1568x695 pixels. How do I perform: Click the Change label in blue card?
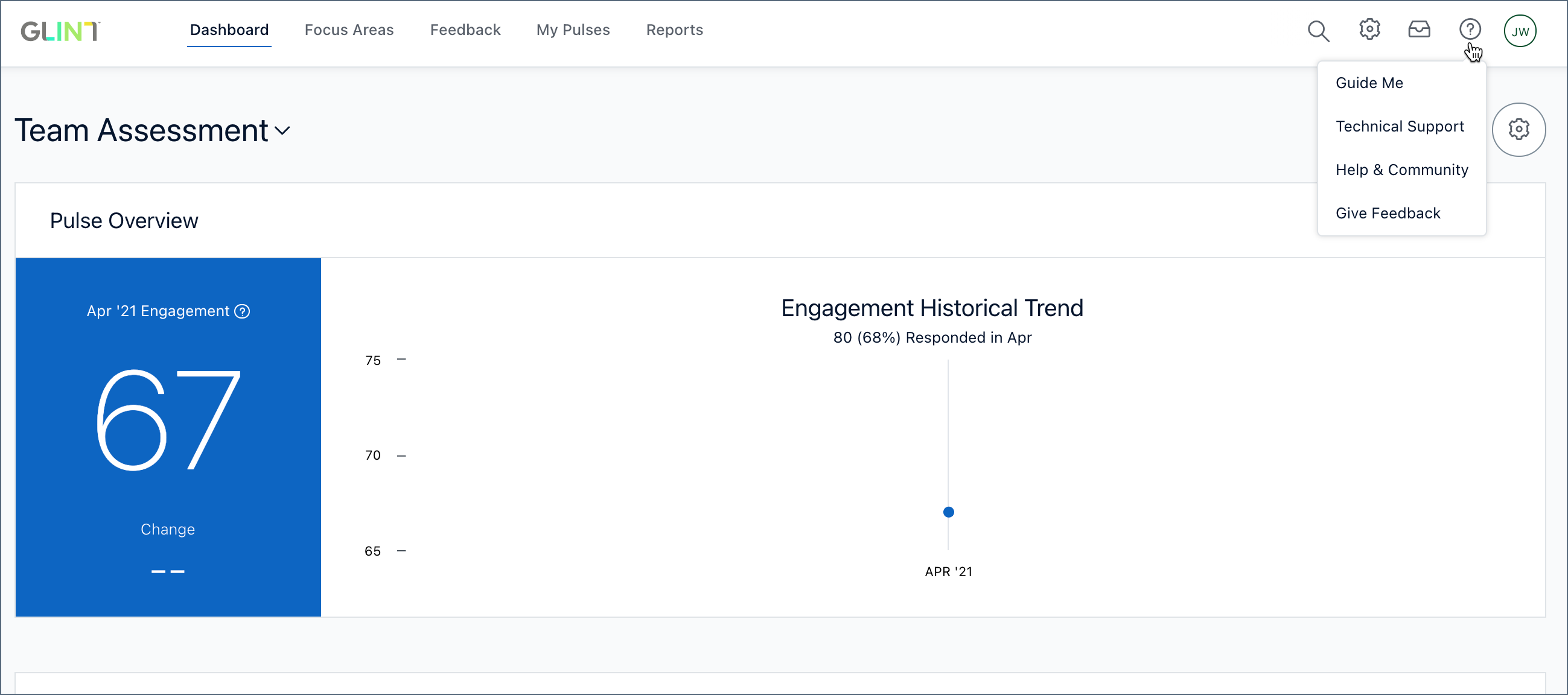[x=167, y=530]
